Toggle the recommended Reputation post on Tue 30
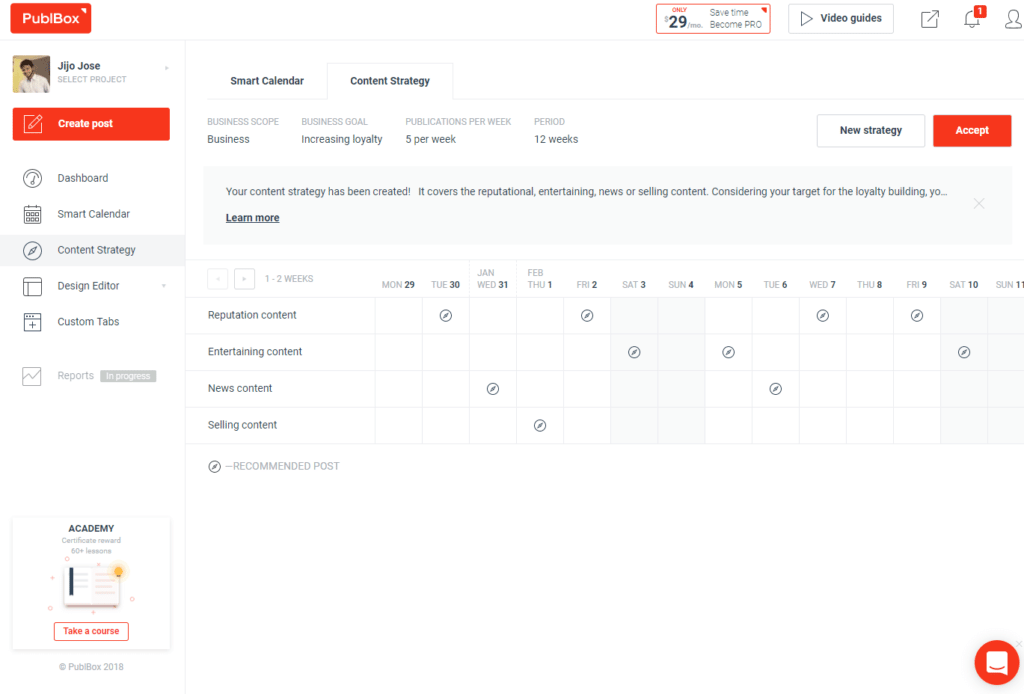 445,315
